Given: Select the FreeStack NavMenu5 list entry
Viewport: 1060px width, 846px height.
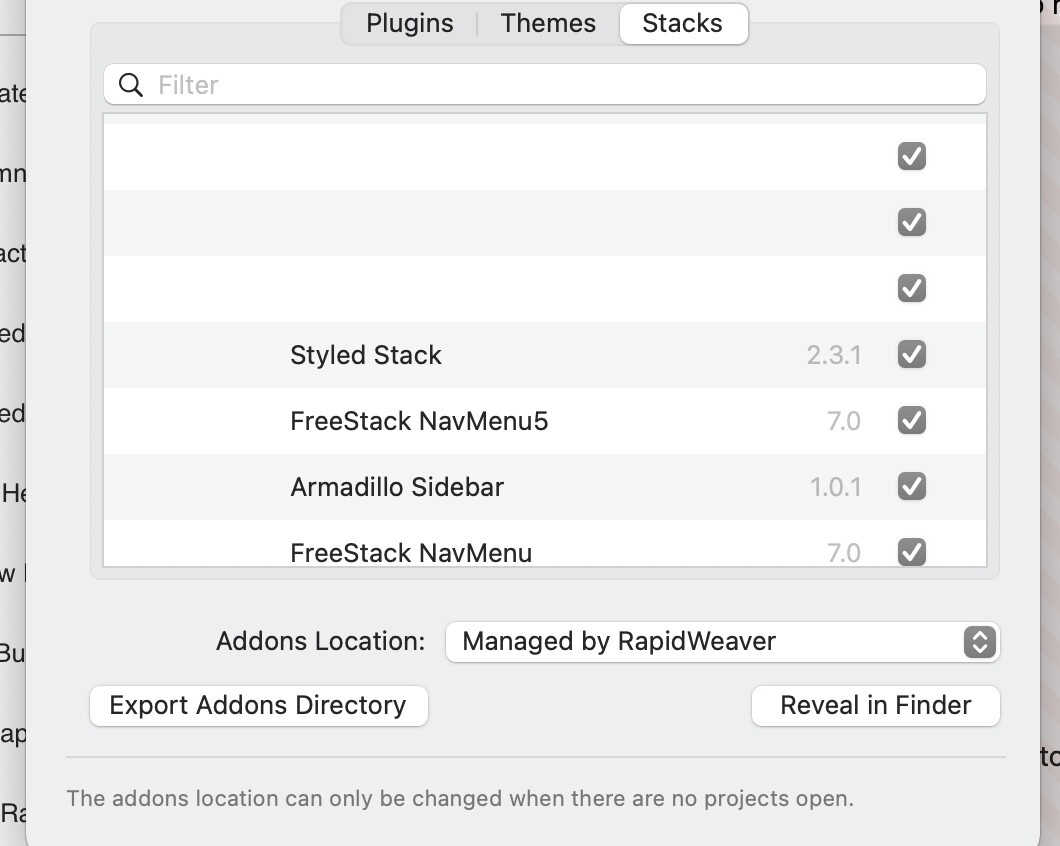Looking at the screenshot, I should tap(419, 421).
